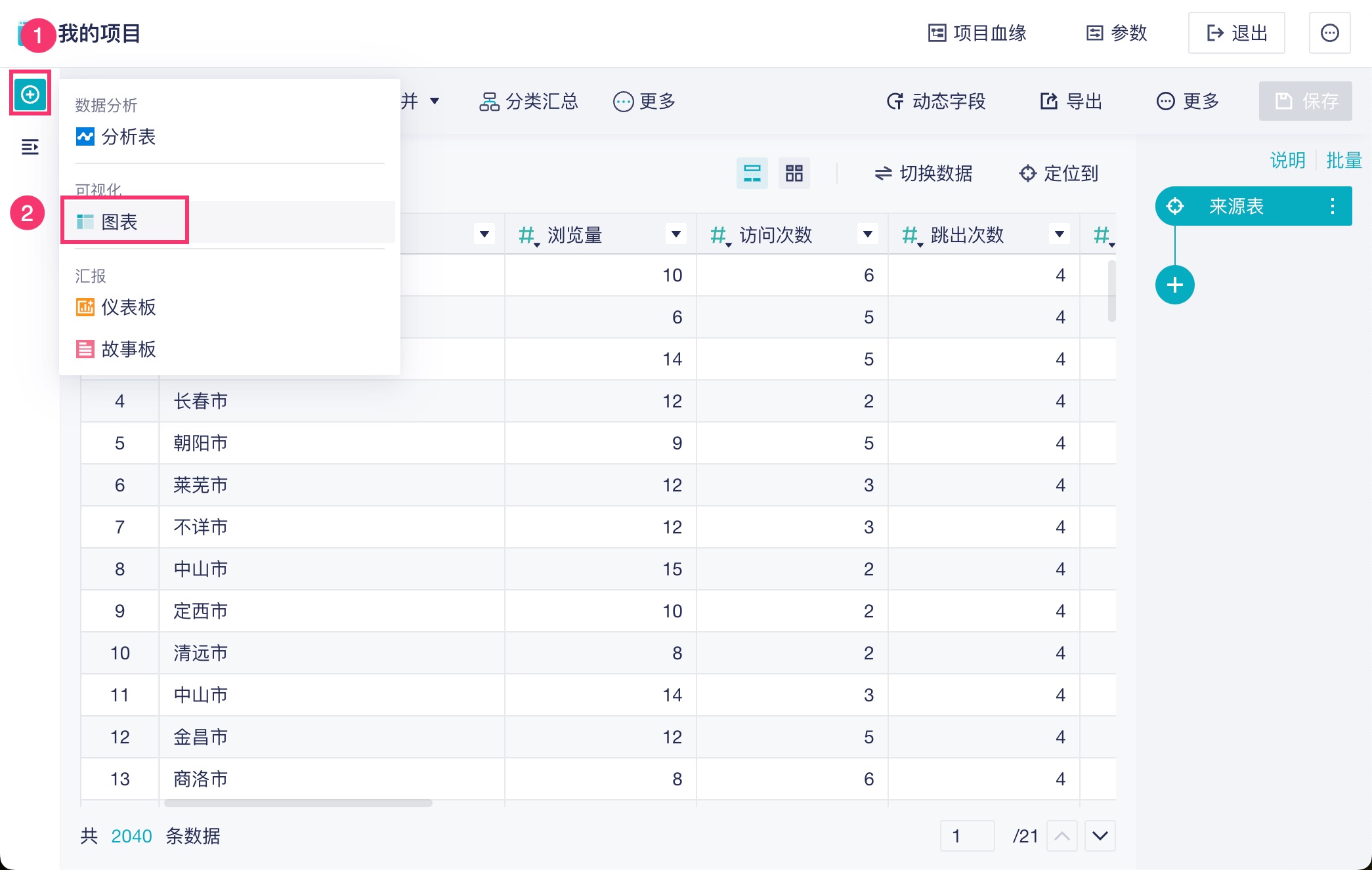Click the teal add-new plus icon in sidebar

point(30,94)
